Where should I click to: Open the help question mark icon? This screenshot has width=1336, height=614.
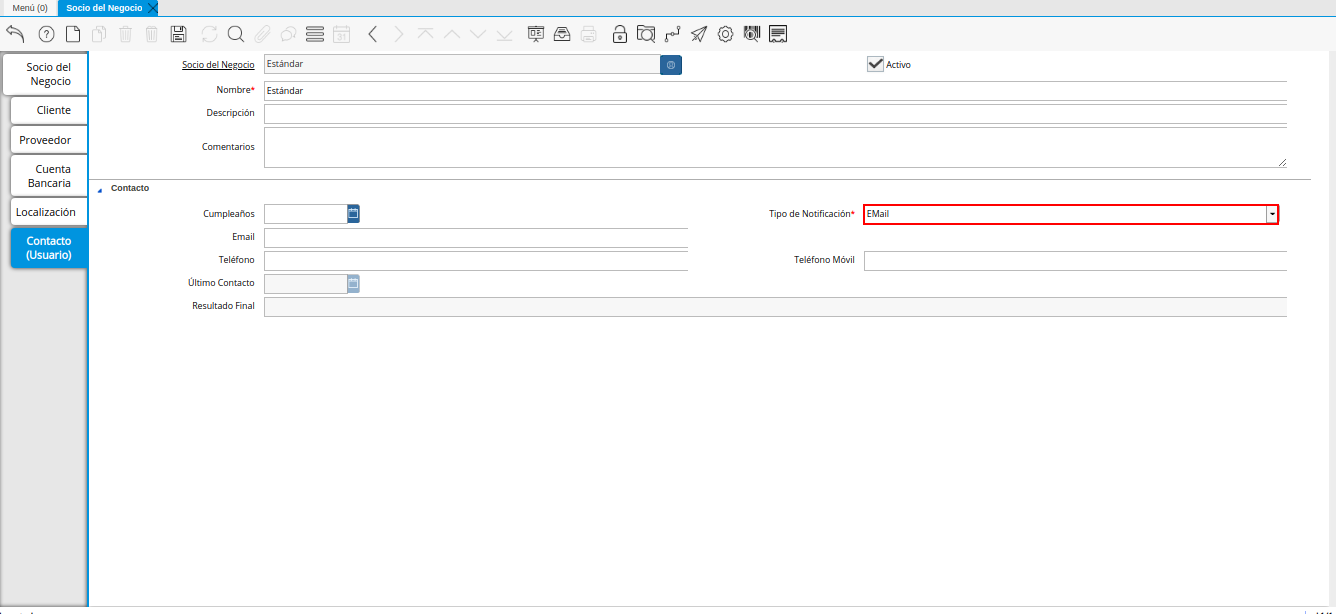46,34
